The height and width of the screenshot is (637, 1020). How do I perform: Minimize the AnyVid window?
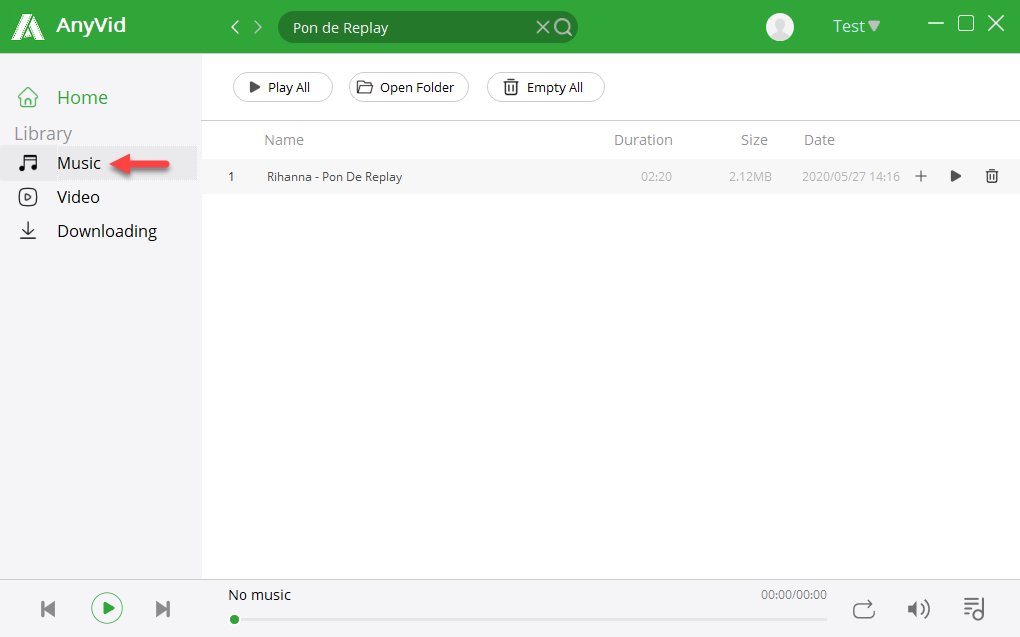[935, 23]
